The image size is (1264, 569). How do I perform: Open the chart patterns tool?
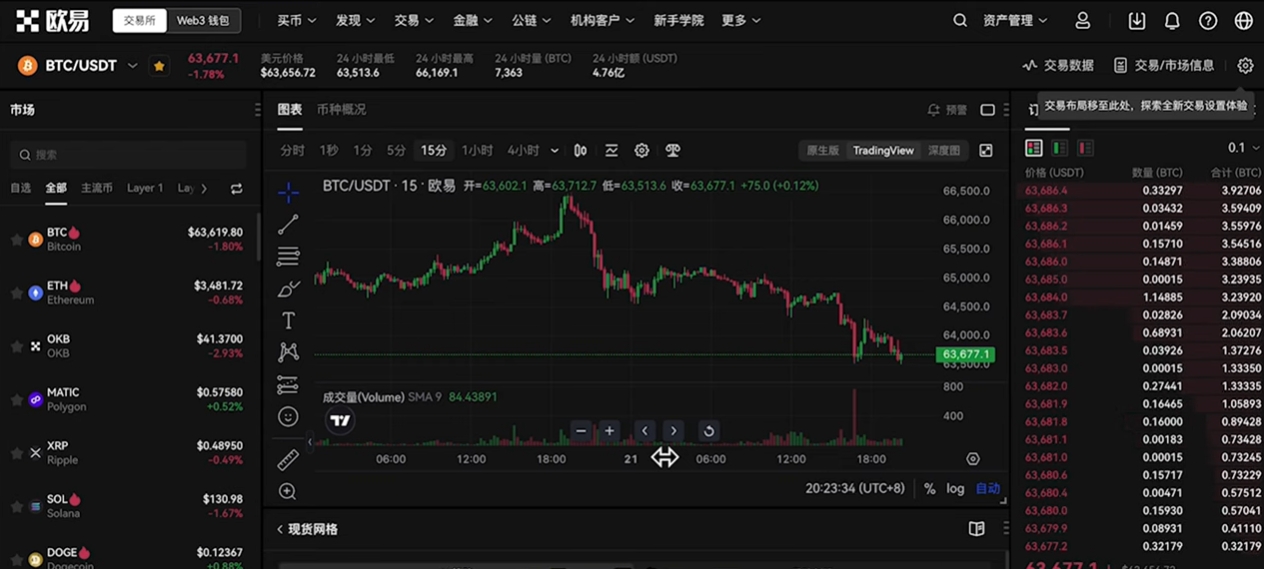point(288,352)
